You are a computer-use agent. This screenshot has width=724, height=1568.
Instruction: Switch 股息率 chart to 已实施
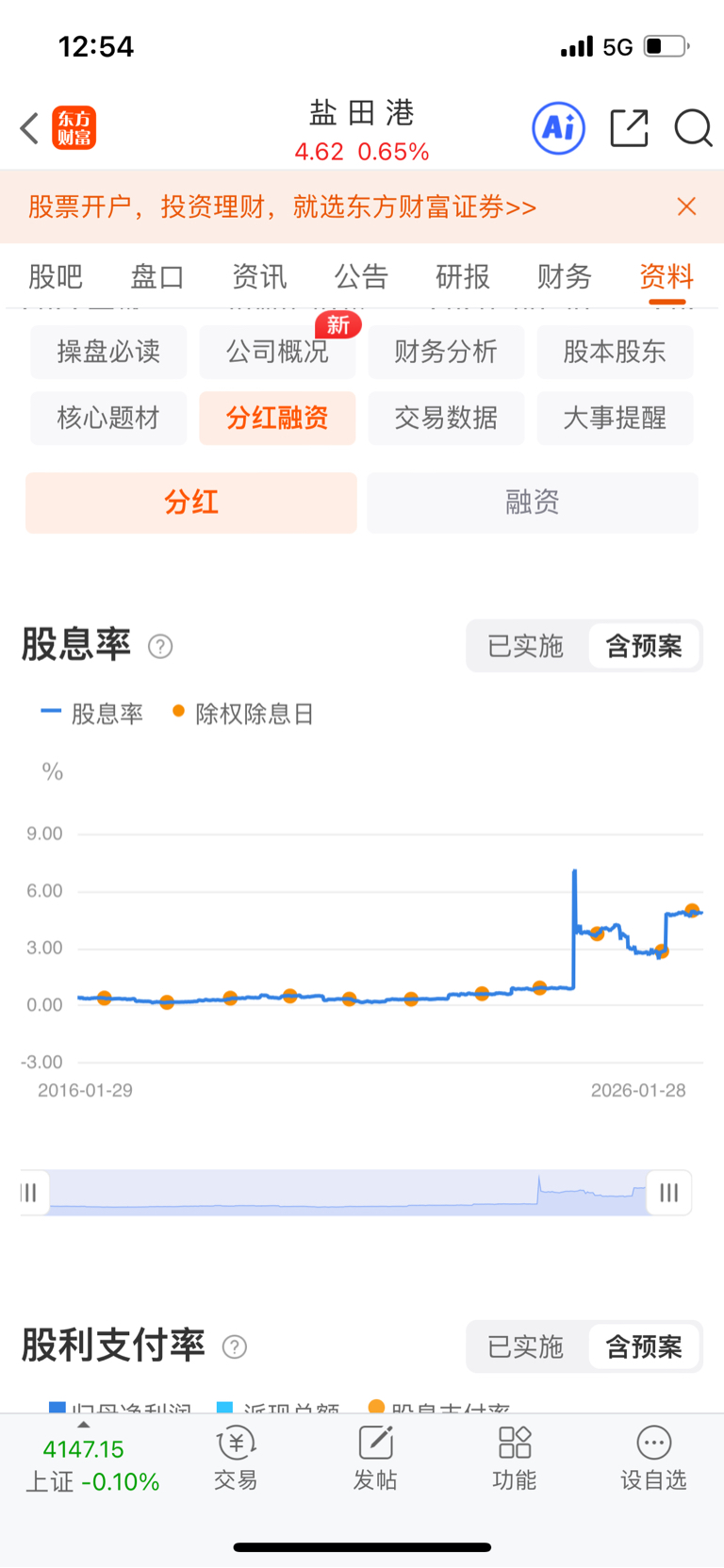pos(525,646)
